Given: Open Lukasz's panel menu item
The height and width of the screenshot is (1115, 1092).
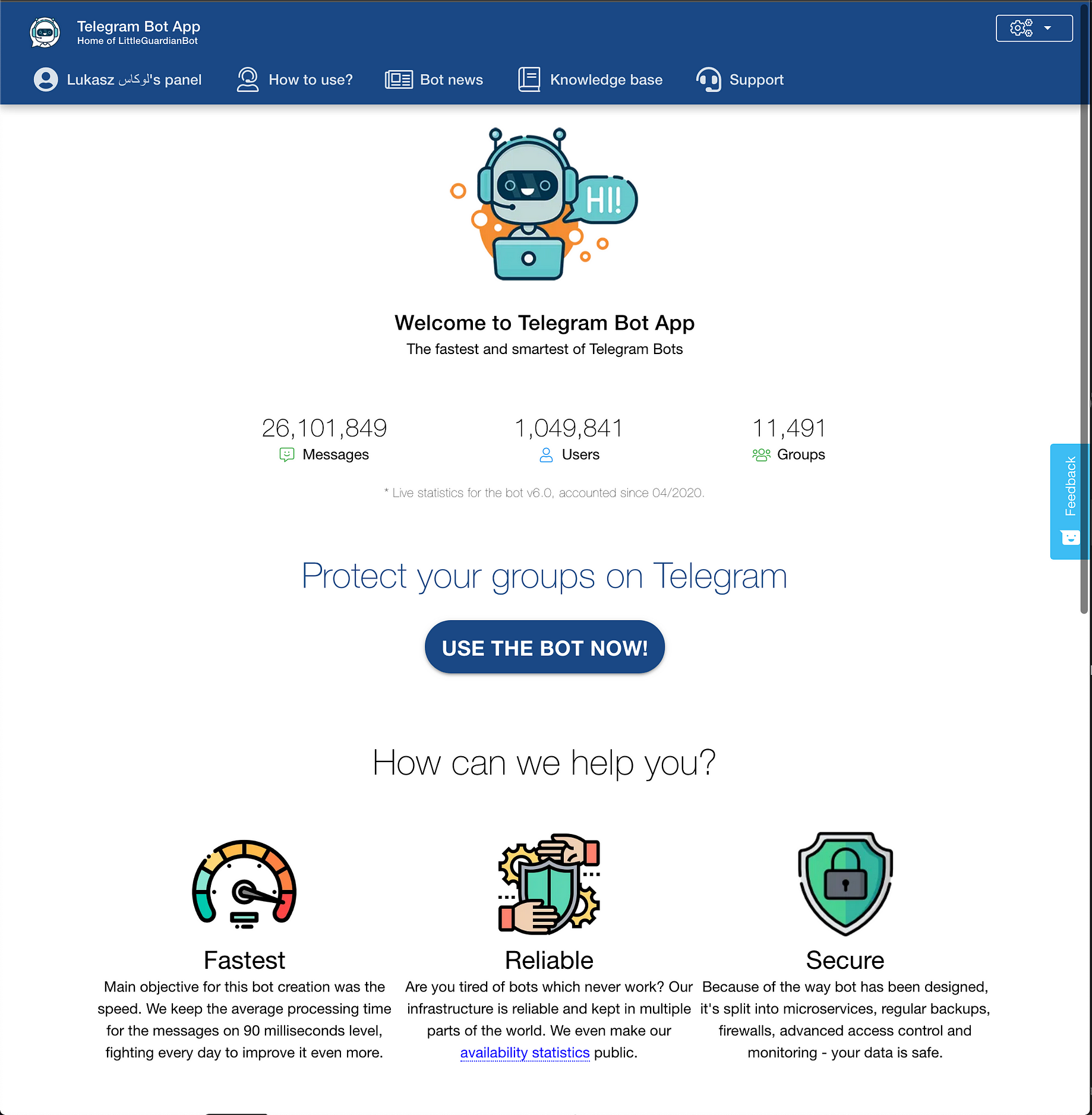Looking at the screenshot, I should (118, 80).
